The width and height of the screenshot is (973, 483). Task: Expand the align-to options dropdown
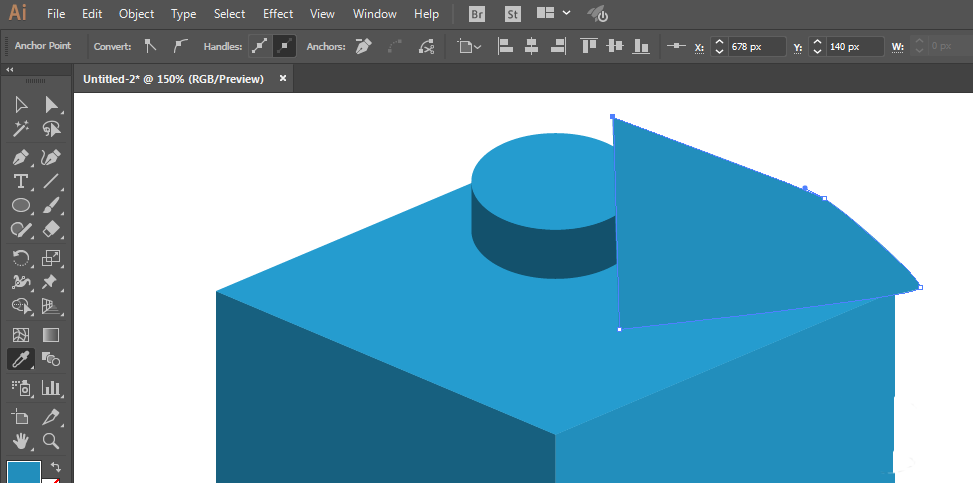pyautogui.click(x=469, y=46)
